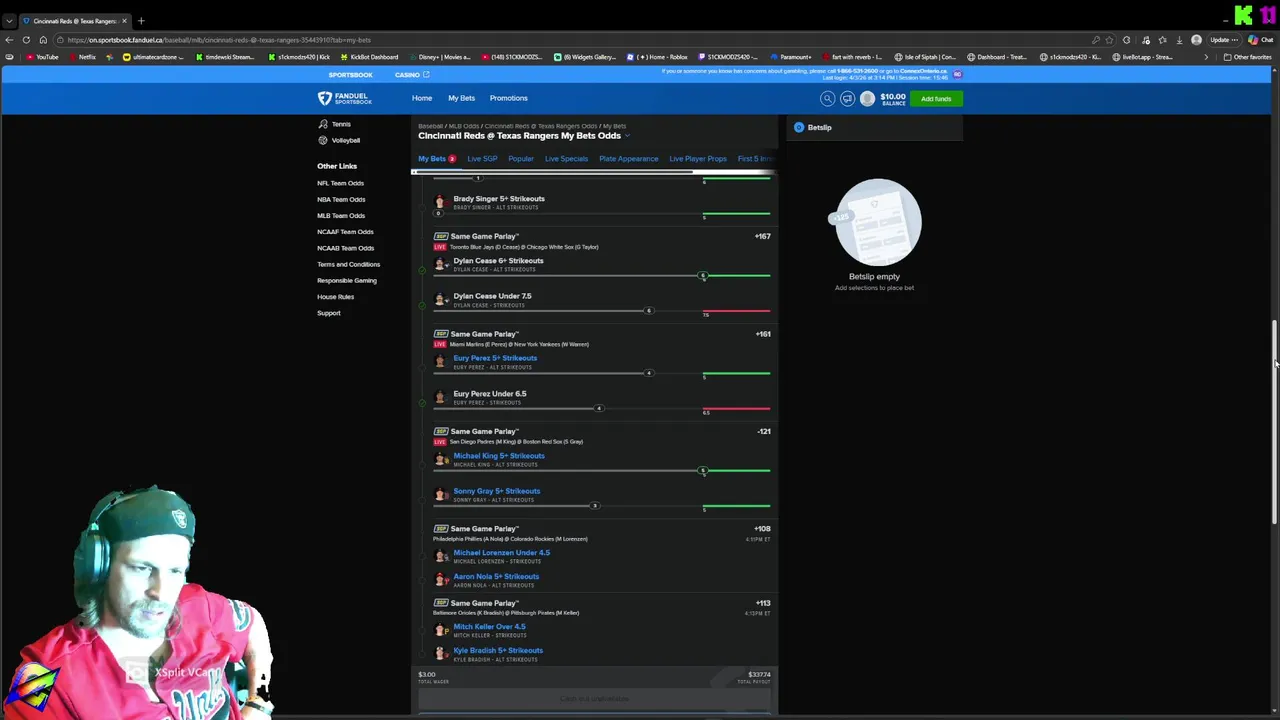The height and width of the screenshot is (720, 1280).
Task: Expand the matchup title dropdown chevron
Action: point(628,136)
